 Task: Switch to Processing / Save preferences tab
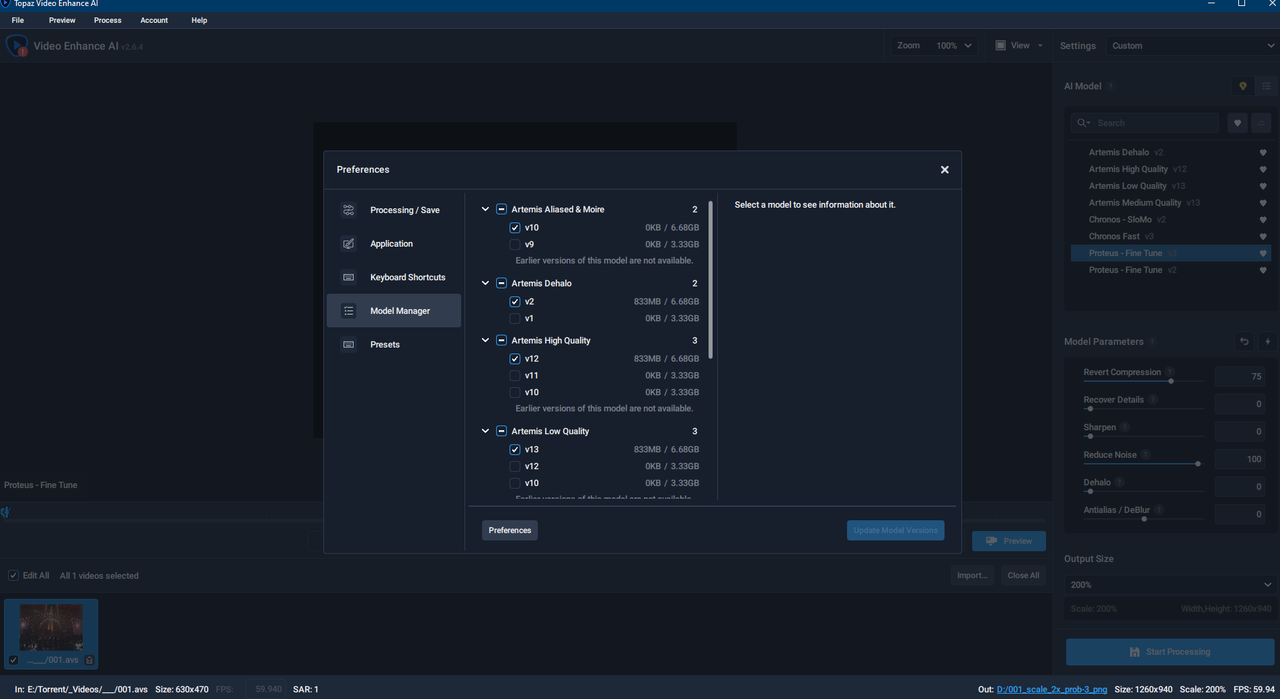click(394, 210)
